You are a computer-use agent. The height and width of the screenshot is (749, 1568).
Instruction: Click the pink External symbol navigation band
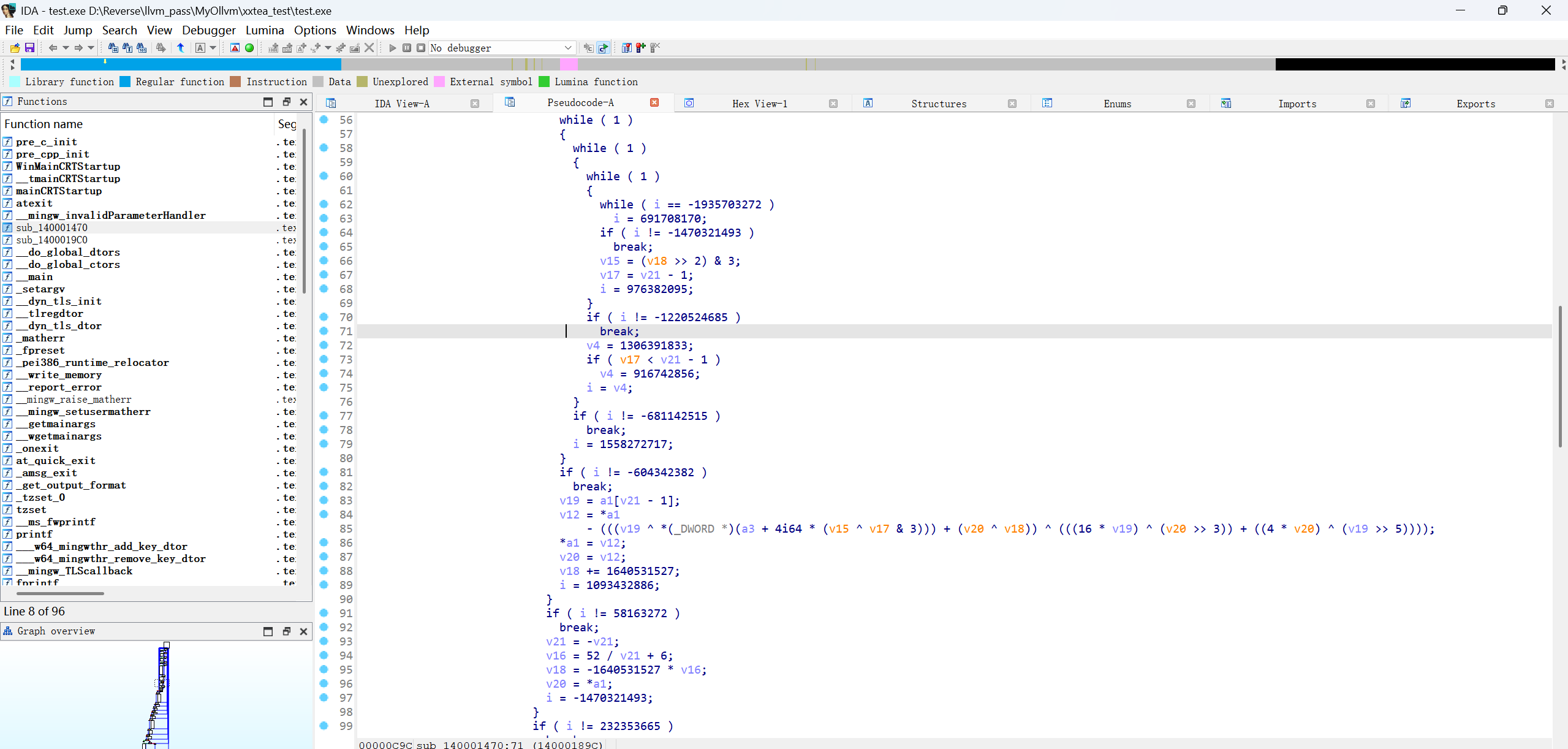click(568, 64)
